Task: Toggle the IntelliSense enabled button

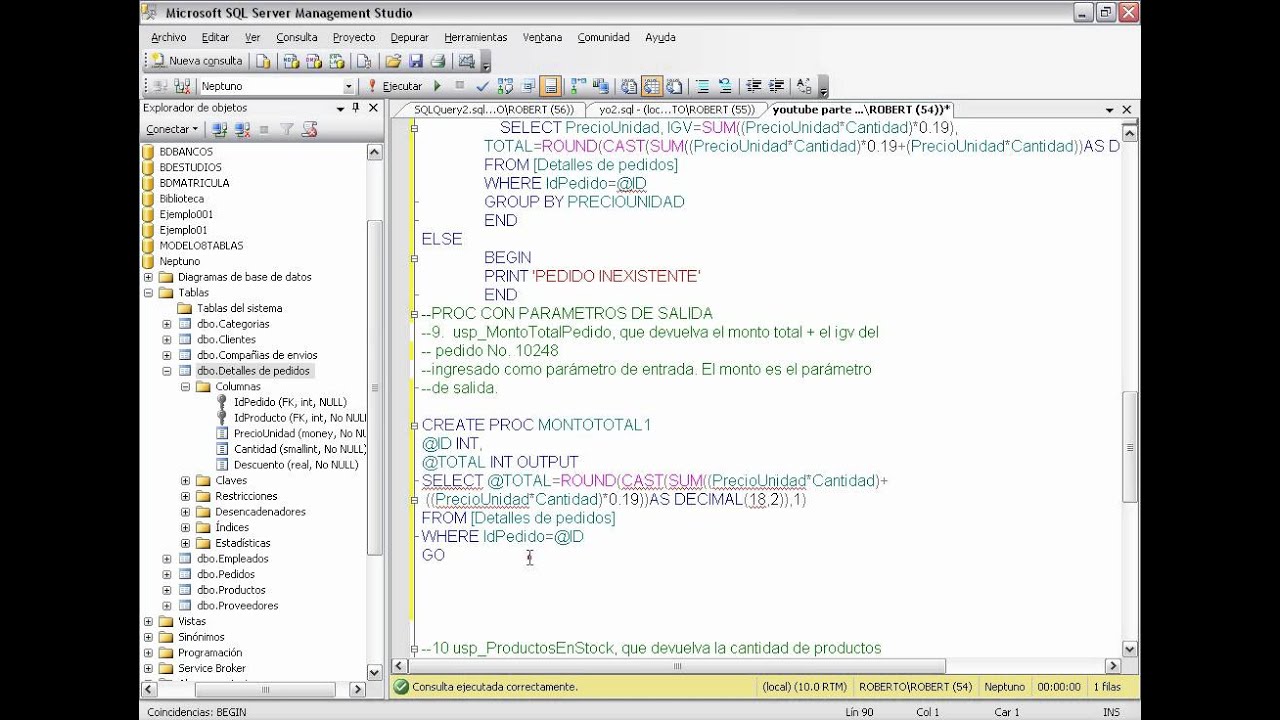Action: 550,87
